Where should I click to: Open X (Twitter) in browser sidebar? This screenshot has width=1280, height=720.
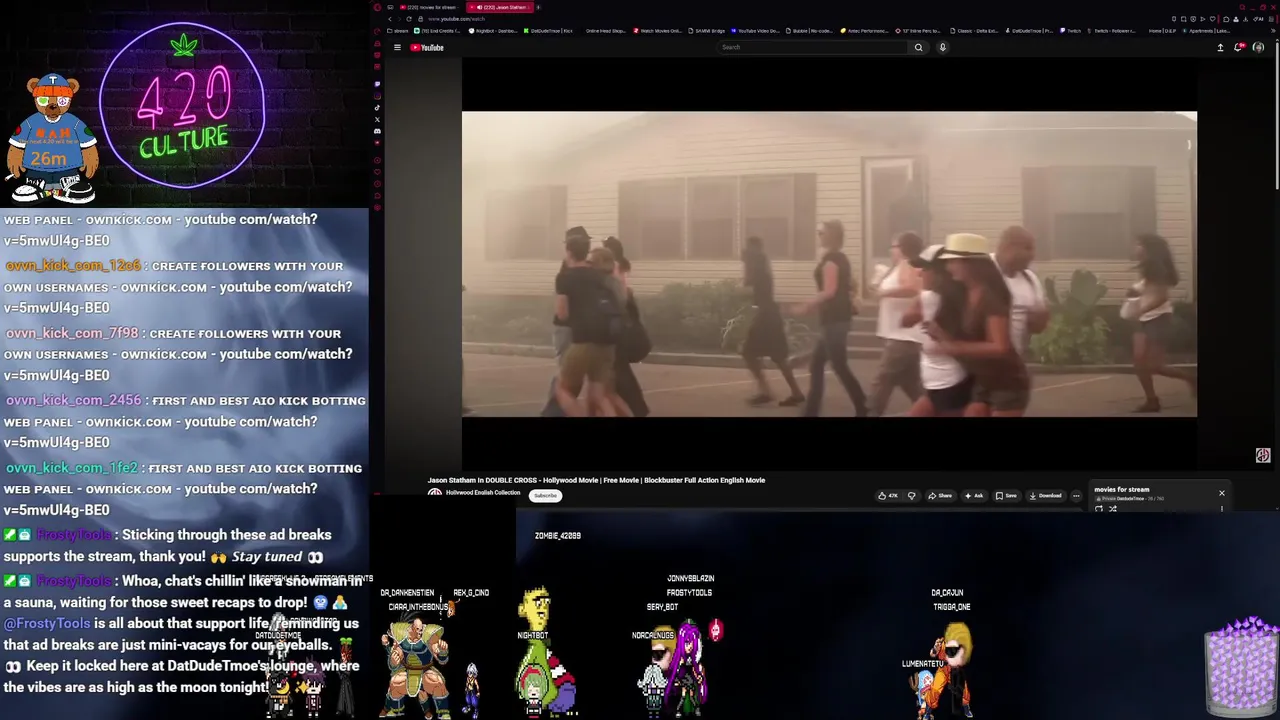tap(377, 119)
